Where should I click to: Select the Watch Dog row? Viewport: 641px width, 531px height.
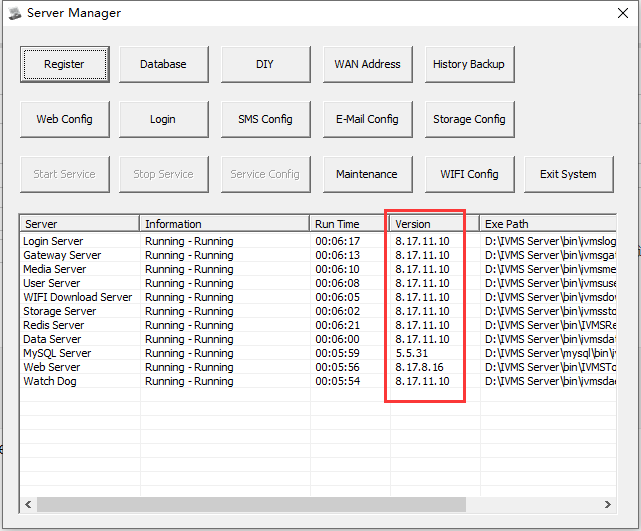tap(318, 381)
